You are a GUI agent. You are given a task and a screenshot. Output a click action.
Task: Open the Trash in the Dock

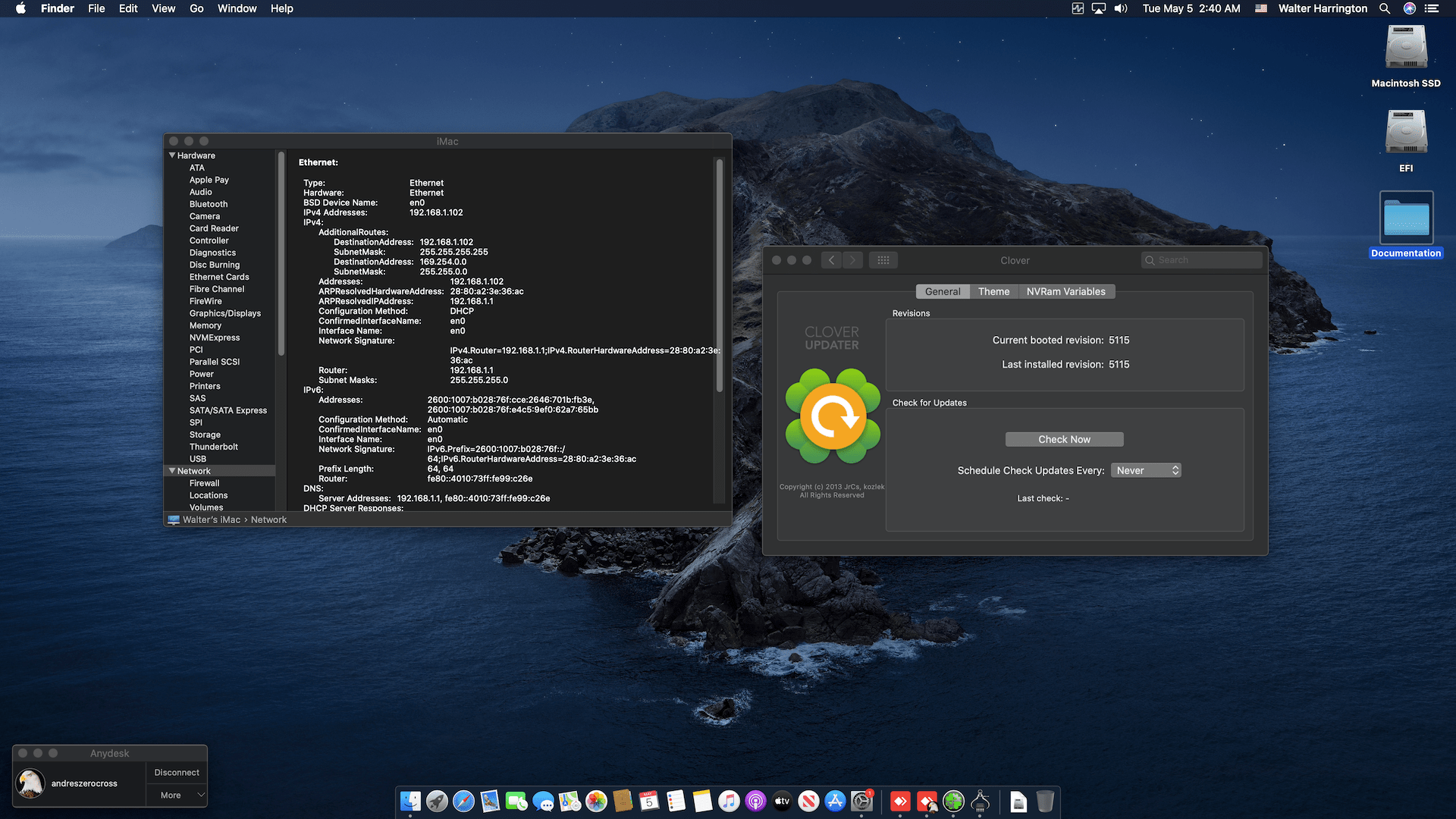pos(1045,801)
